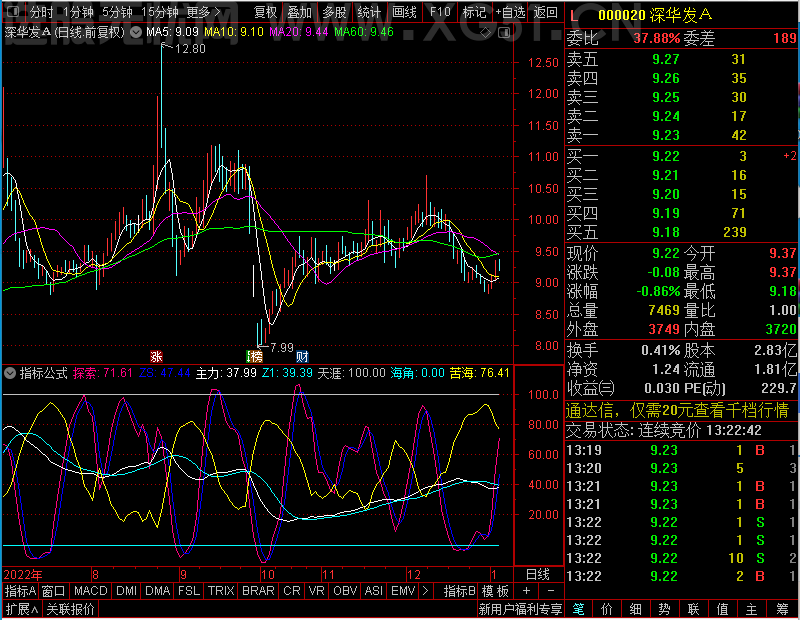
Task: Click the 卖五 price 9.27
Action: click(x=666, y=59)
